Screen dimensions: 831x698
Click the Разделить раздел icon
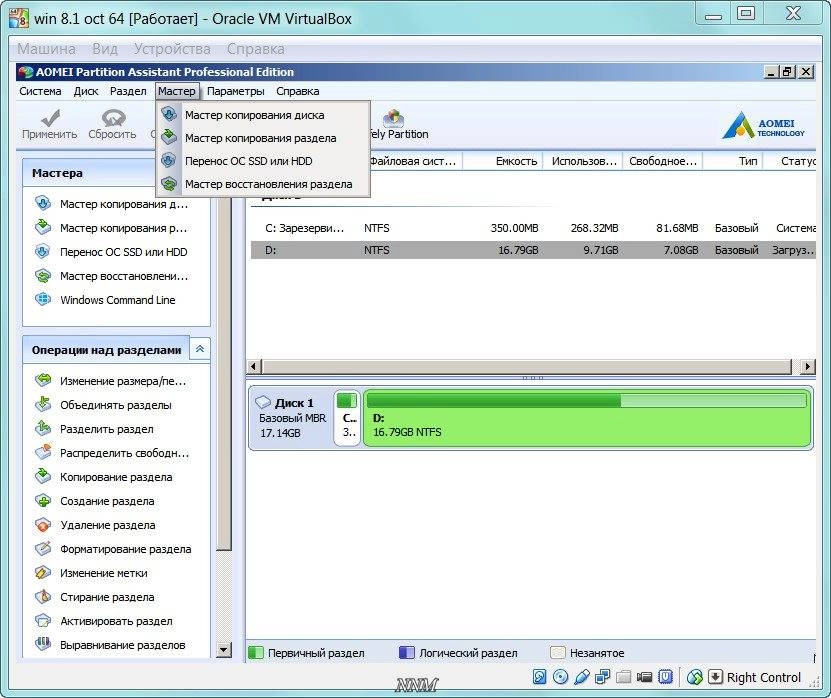tap(43, 428)
